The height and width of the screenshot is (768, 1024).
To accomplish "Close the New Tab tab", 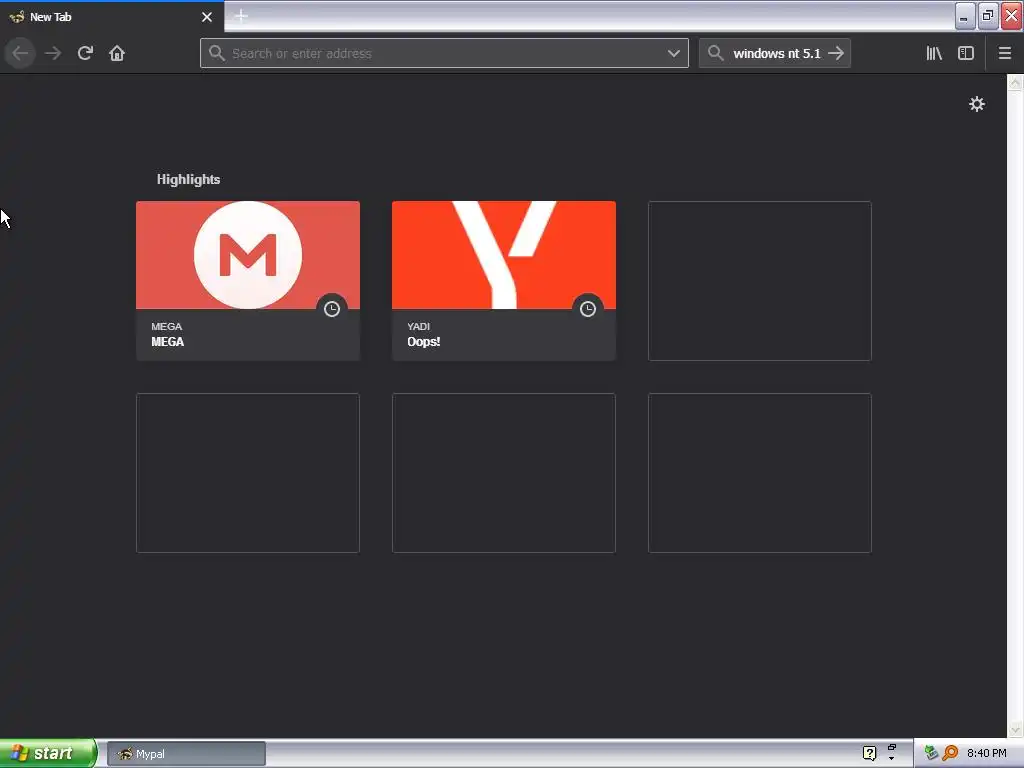I will [x=207, y=17].
